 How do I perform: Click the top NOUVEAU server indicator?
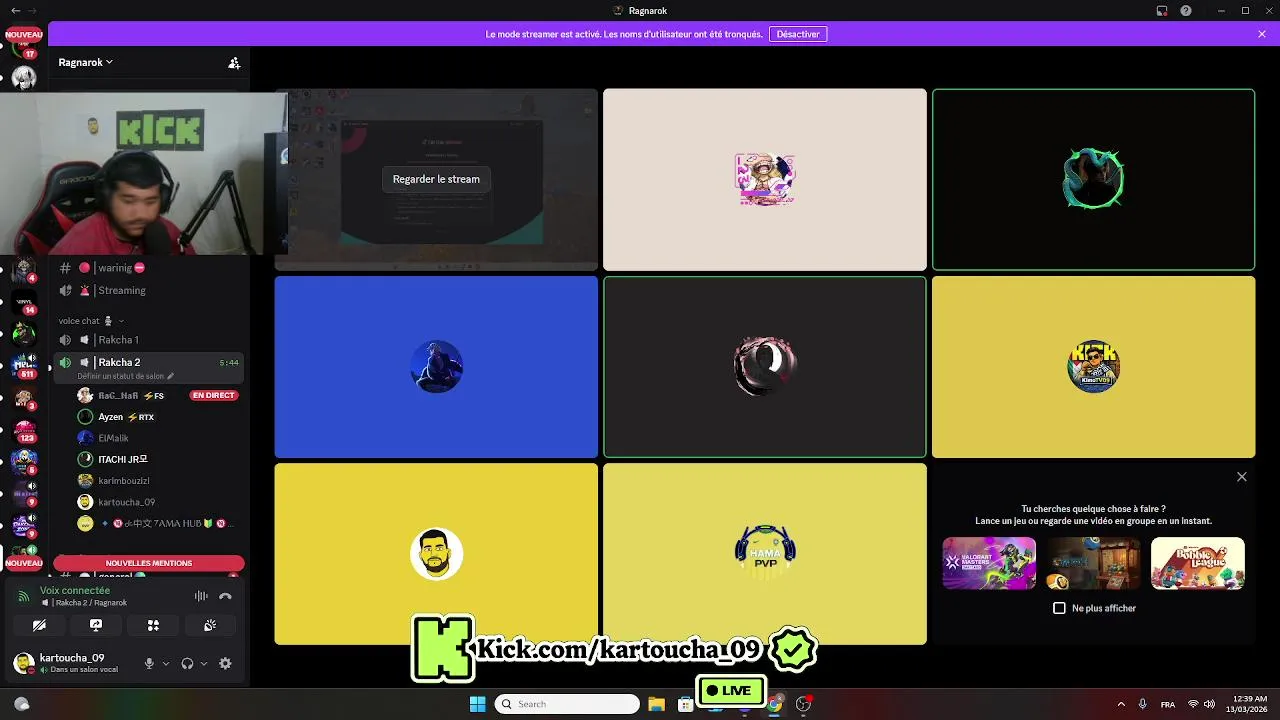24,34
